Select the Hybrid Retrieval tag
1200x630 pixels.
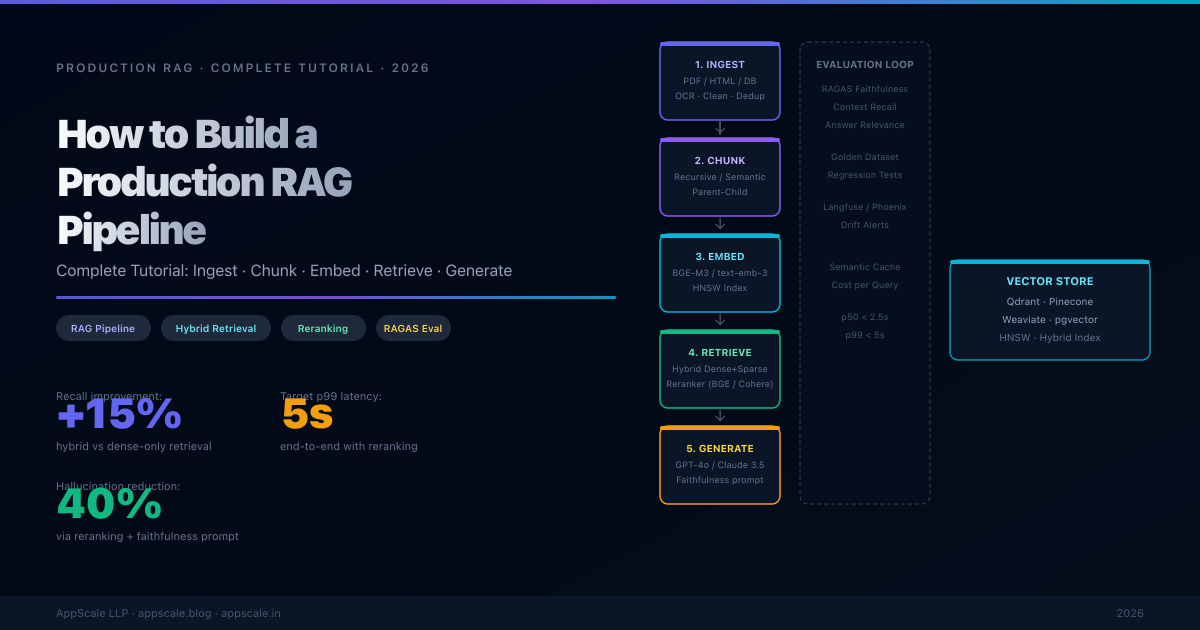[x=216, y=328]
